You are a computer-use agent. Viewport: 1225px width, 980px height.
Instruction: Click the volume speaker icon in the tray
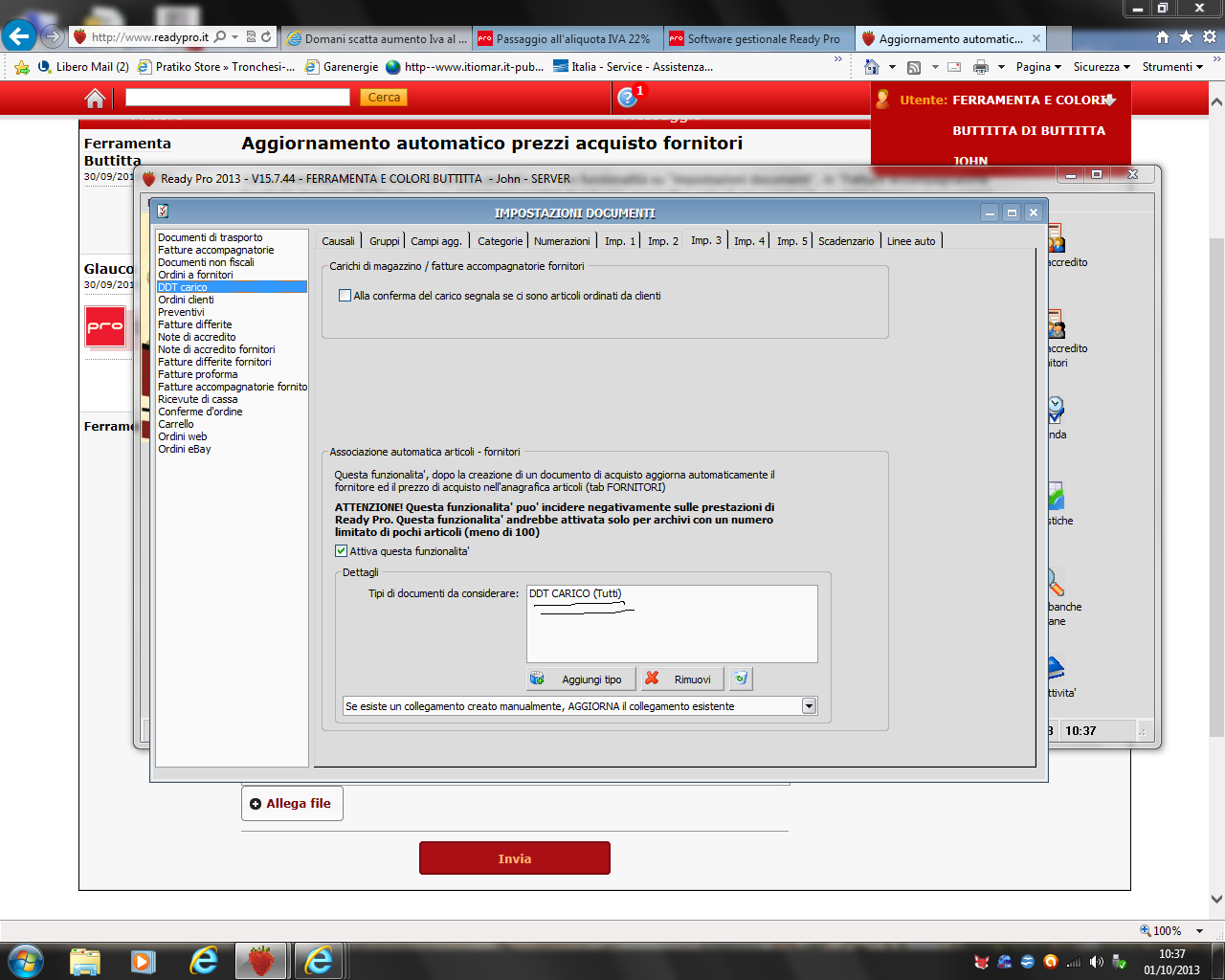pos(1097,962)
